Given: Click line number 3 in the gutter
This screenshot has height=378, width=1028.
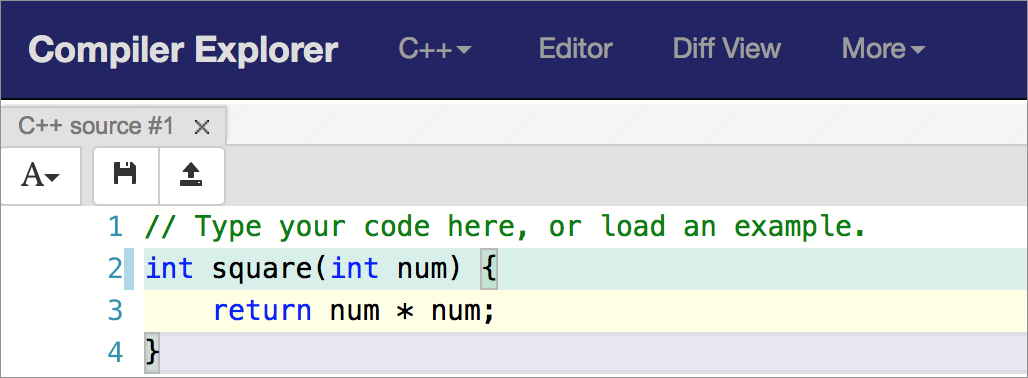Looking at the screenshot, I should [115, 311].
